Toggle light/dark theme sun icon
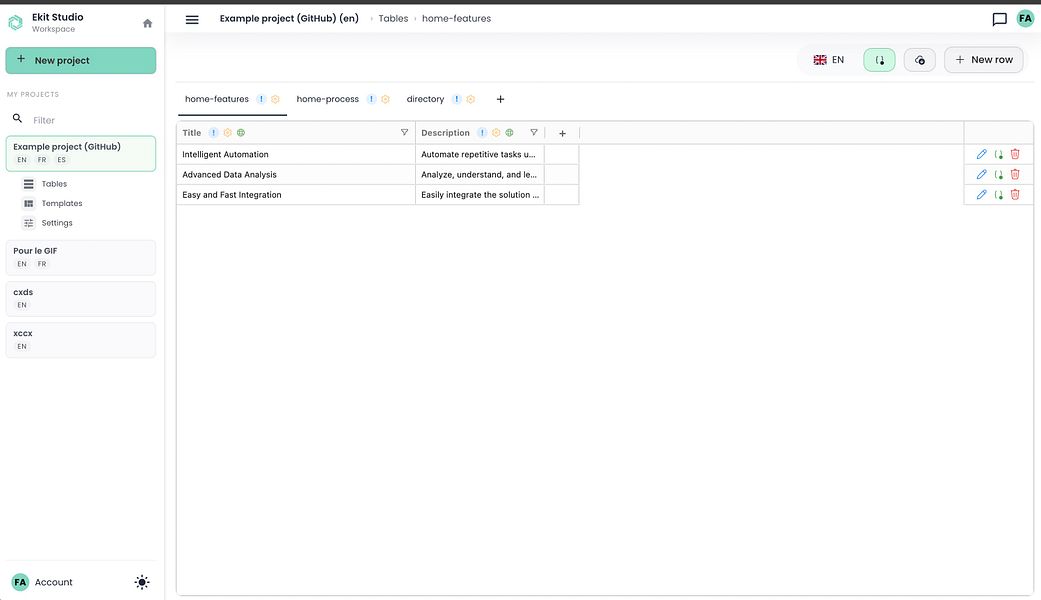1041x600 pixels. [142, 582]
